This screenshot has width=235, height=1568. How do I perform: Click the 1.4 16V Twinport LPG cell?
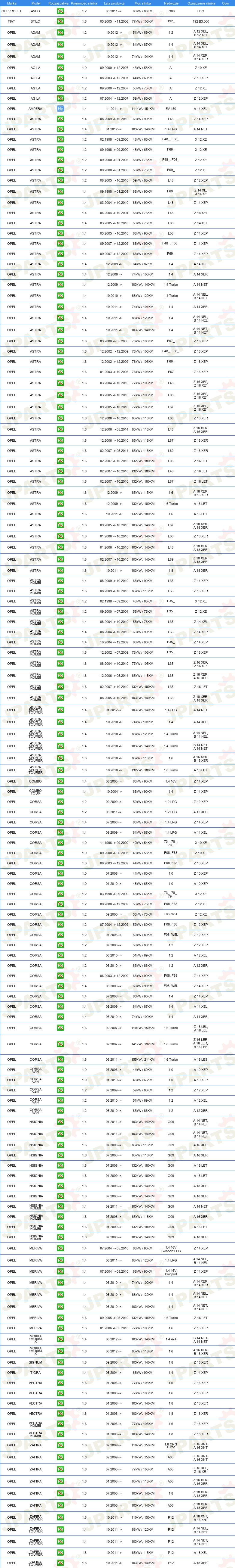click(x=171, y=1249)
